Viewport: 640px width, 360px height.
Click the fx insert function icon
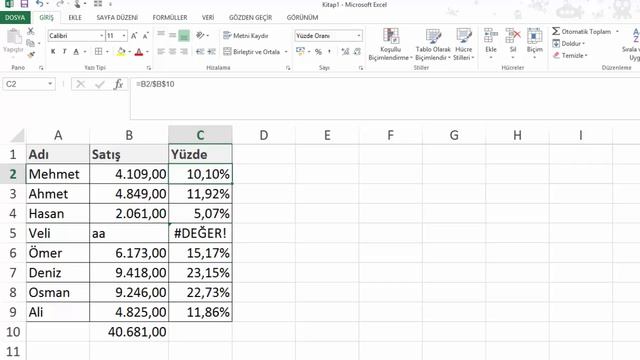coord(118,84)
